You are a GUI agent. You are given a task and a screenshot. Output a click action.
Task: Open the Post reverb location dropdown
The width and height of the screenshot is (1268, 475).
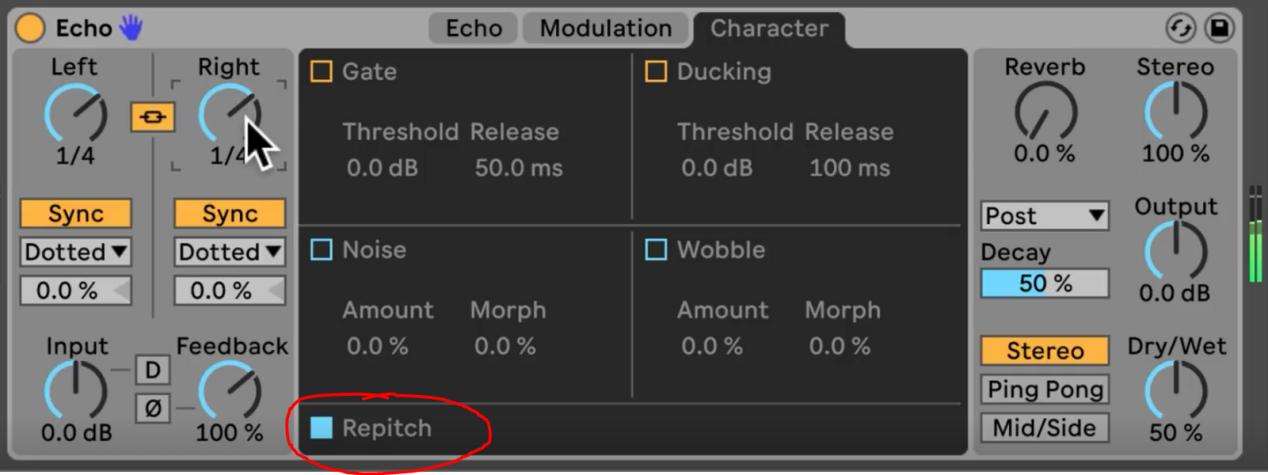(1045, 216)
